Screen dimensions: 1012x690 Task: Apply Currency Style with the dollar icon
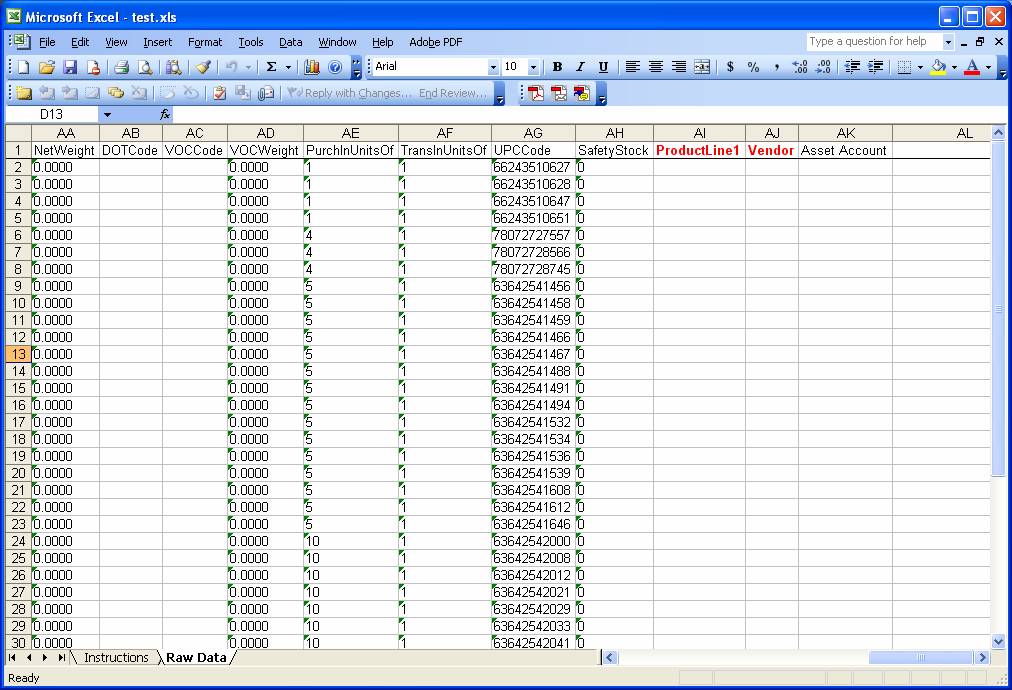coord(730,67)
